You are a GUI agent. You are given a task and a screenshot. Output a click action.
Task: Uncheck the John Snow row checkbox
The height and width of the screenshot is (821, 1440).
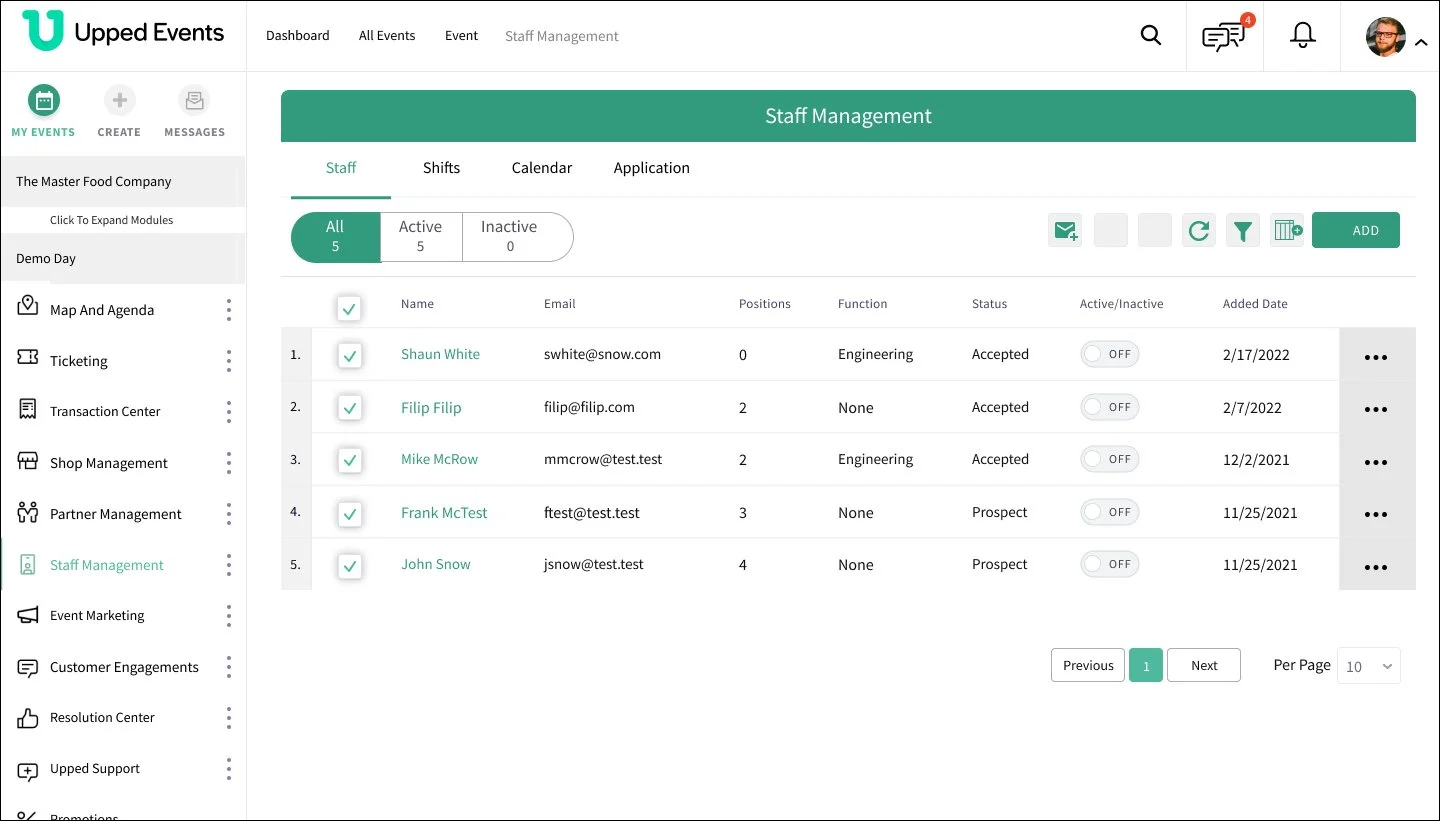pos(349,566)
